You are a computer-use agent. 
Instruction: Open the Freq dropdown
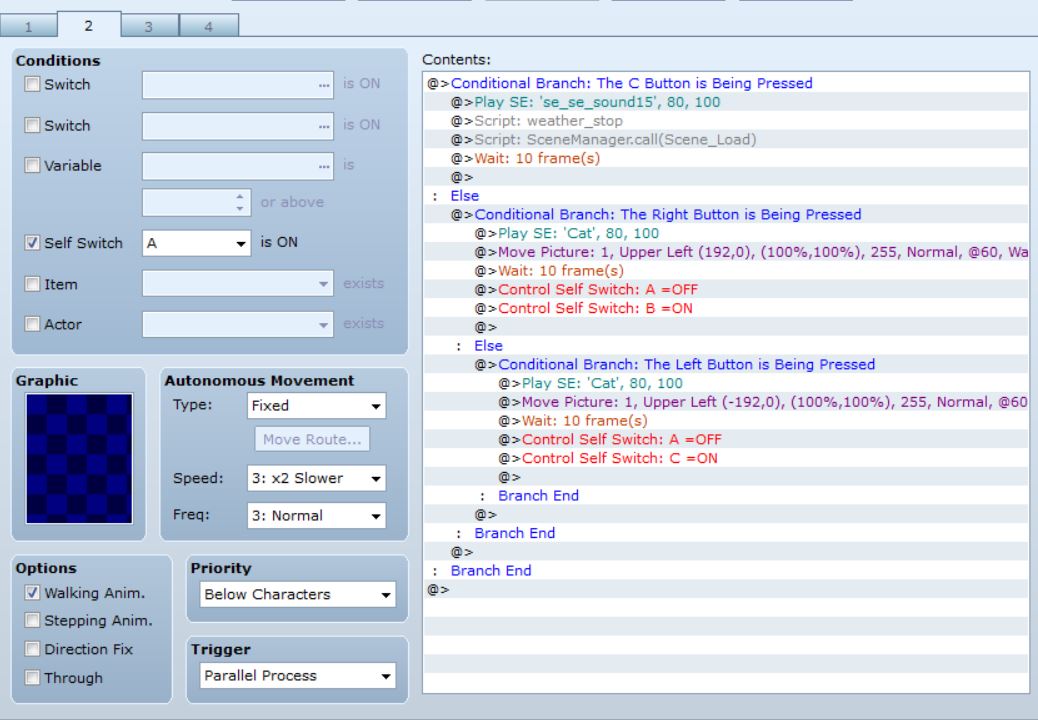click(x=316, y=516)
